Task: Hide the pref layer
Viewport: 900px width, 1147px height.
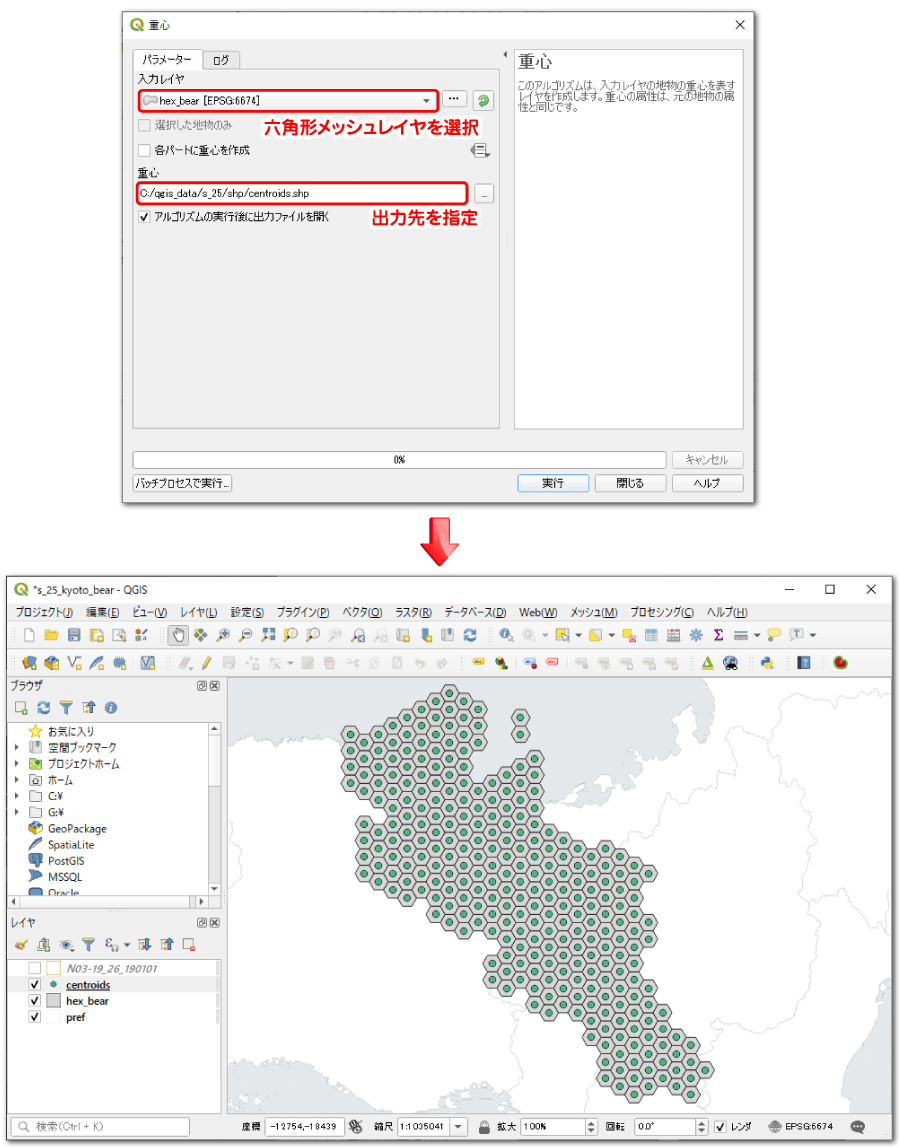Action: pos(34,1017)
